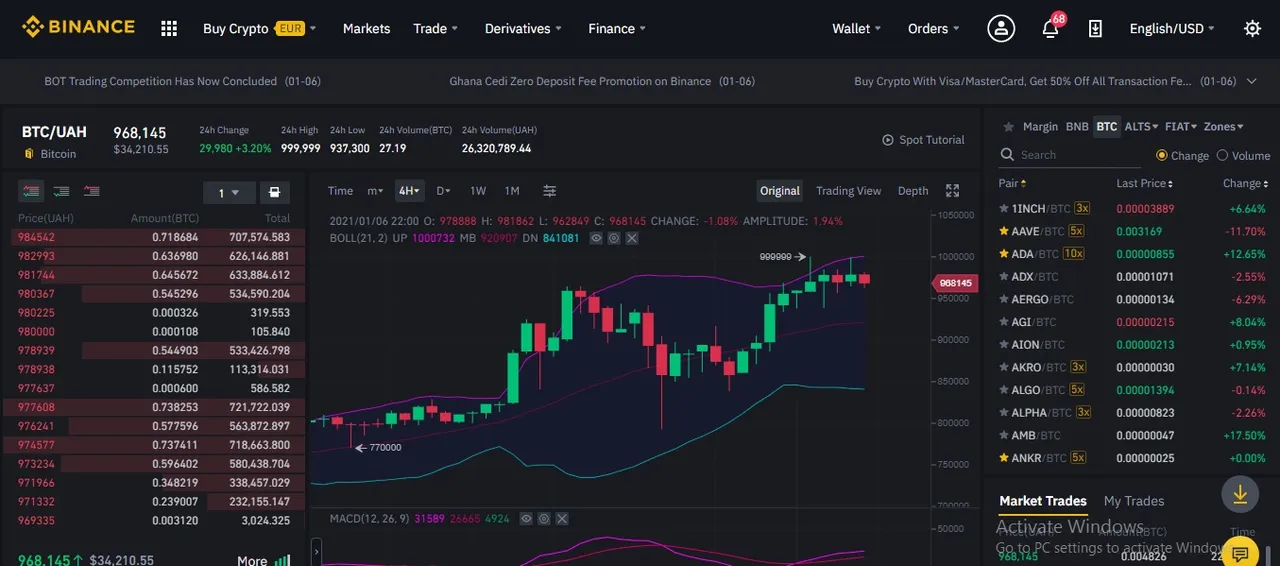Viewport: 1280px width, 566px height.
Task: Switch to My Trades tab
Action: tap(1134, 501)
